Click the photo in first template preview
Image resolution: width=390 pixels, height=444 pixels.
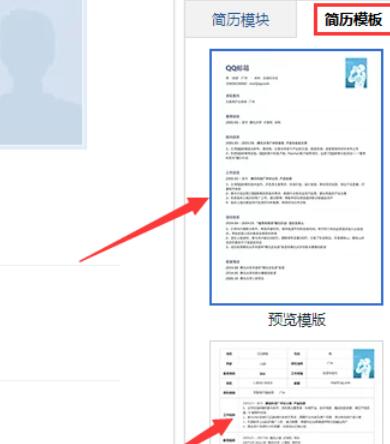356,73
